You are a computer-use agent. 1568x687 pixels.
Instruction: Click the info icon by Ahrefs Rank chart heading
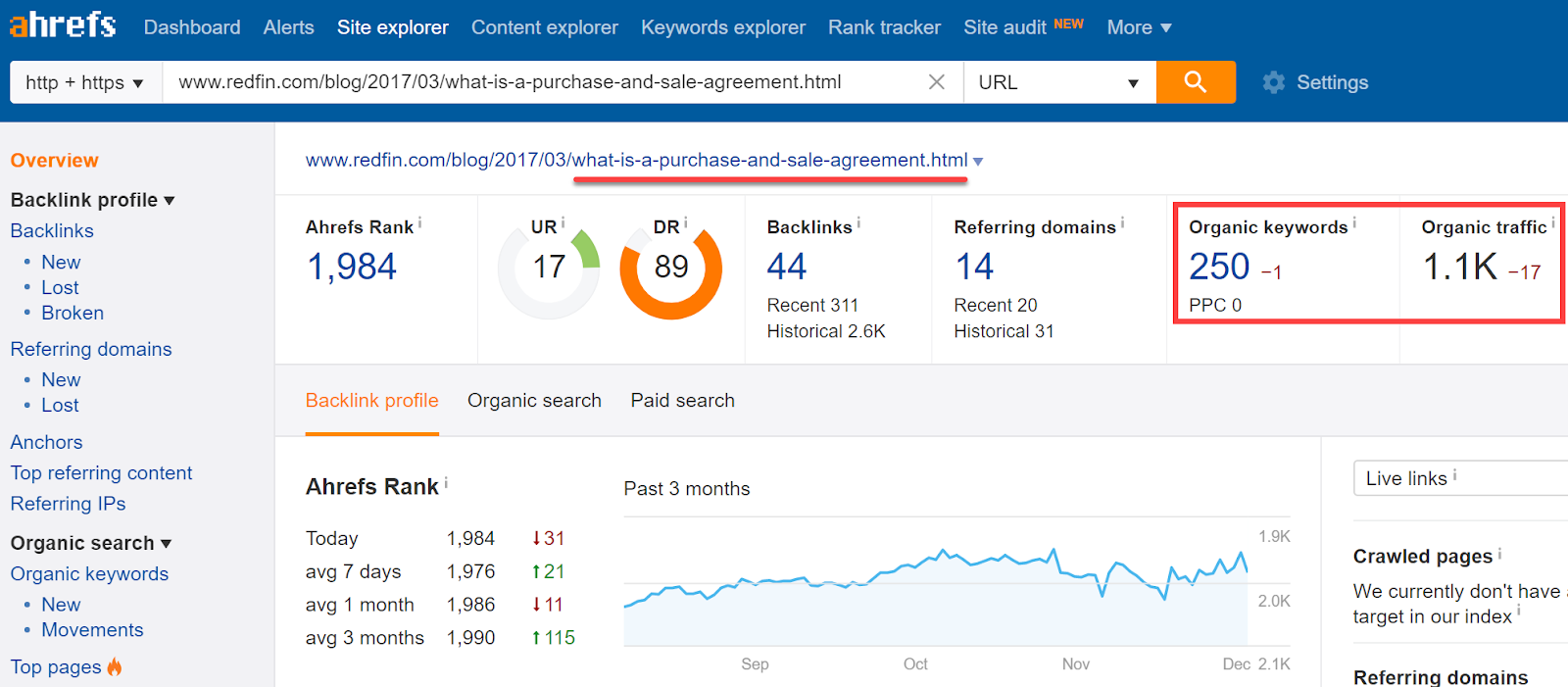click(x=446, y=482)
